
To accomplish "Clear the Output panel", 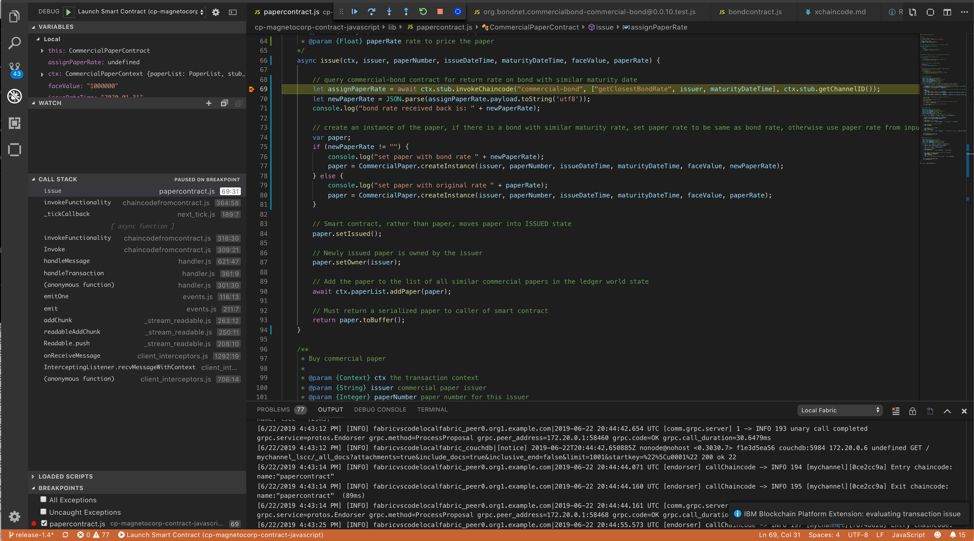I will point(895,411).
